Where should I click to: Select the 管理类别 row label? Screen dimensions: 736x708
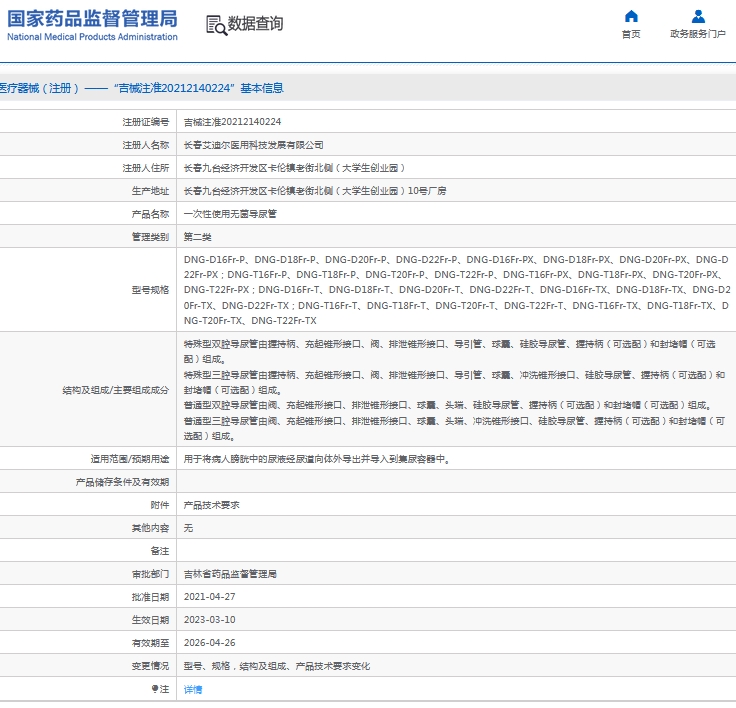coord(150,237)
